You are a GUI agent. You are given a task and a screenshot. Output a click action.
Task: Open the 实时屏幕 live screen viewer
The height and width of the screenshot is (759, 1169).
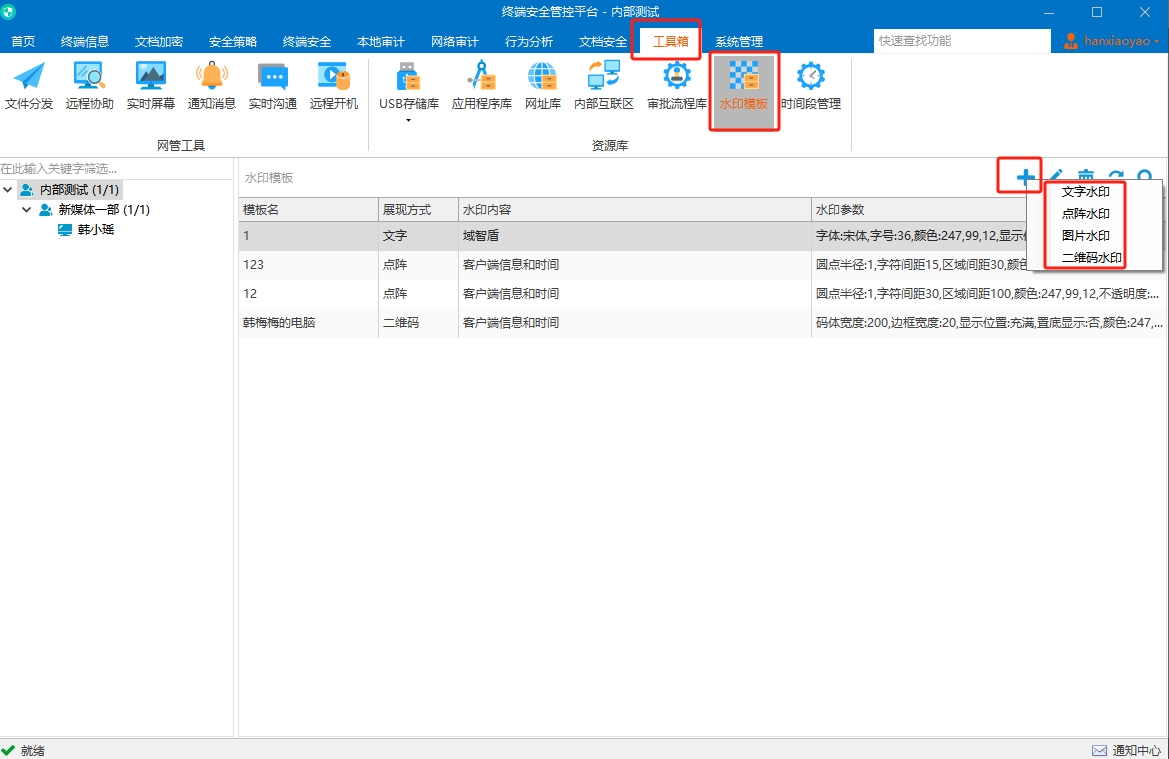151,86
